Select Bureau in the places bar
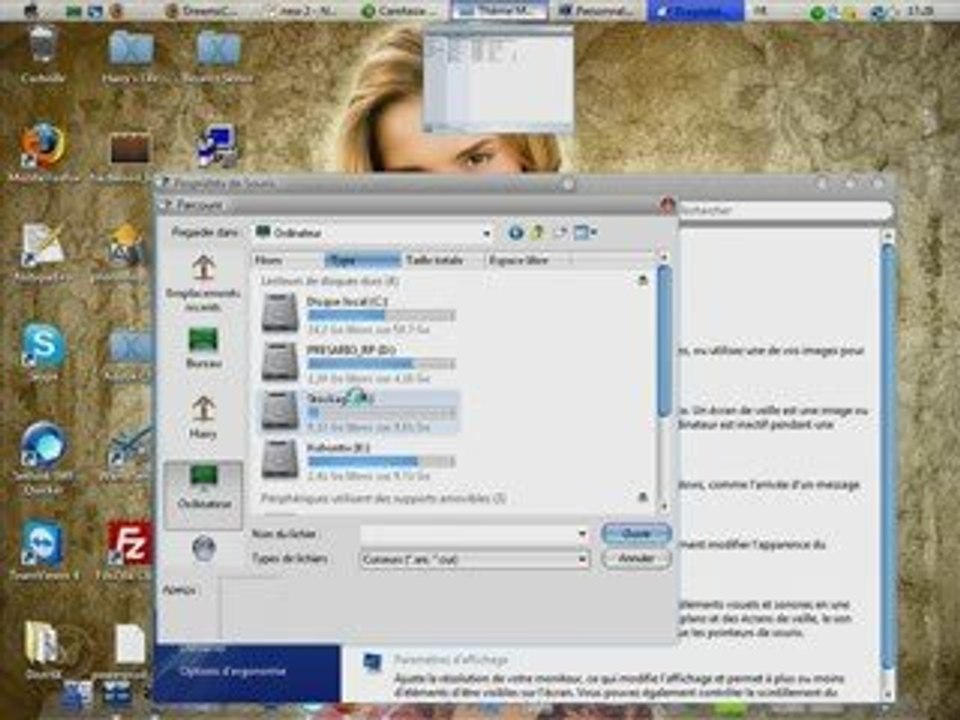The height and width of the screenshot is (720, 960). [x=203, y=348]
